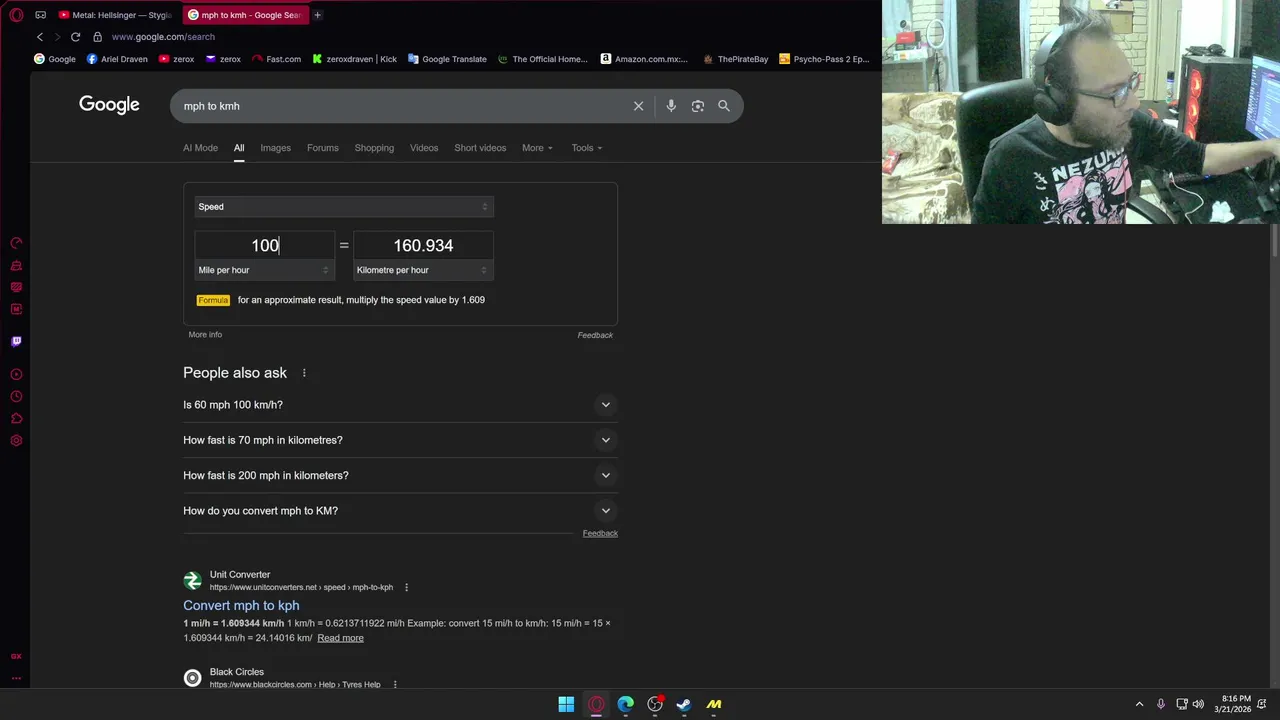Open 'Convert mph to kph' result link
Screen dimensions: 1280x720
tap(241, 606)
